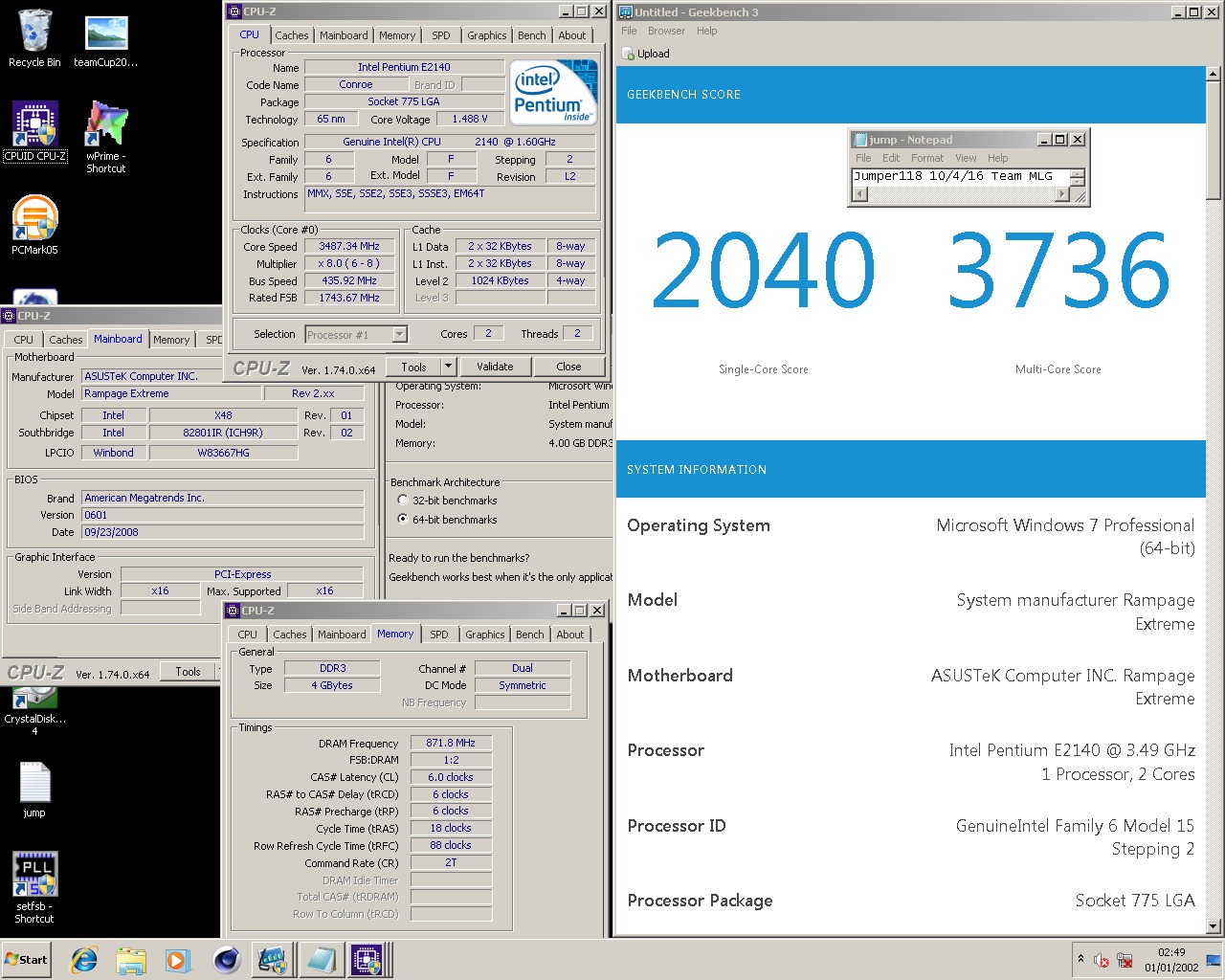Screen dimensions: 1225x980
Task: Click the Tools button in top CPU-Z window
Action: pos(413,367)
